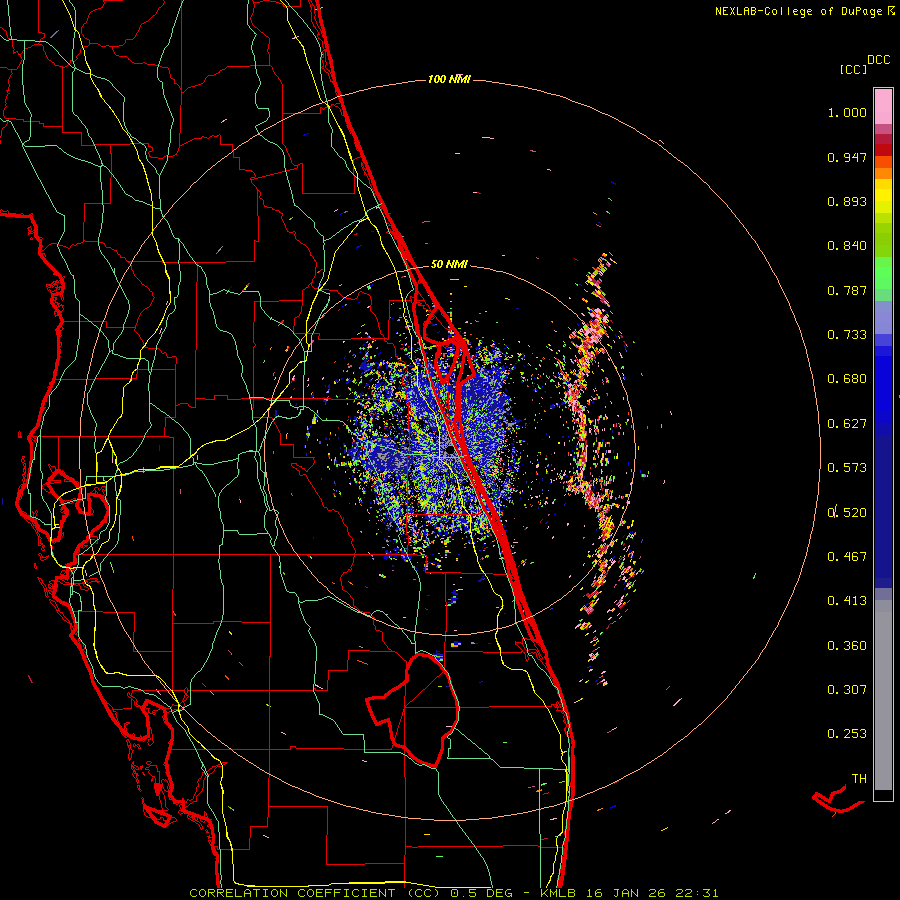
Task: Click the 100 NMI range ring label
Action: [449, 79]
